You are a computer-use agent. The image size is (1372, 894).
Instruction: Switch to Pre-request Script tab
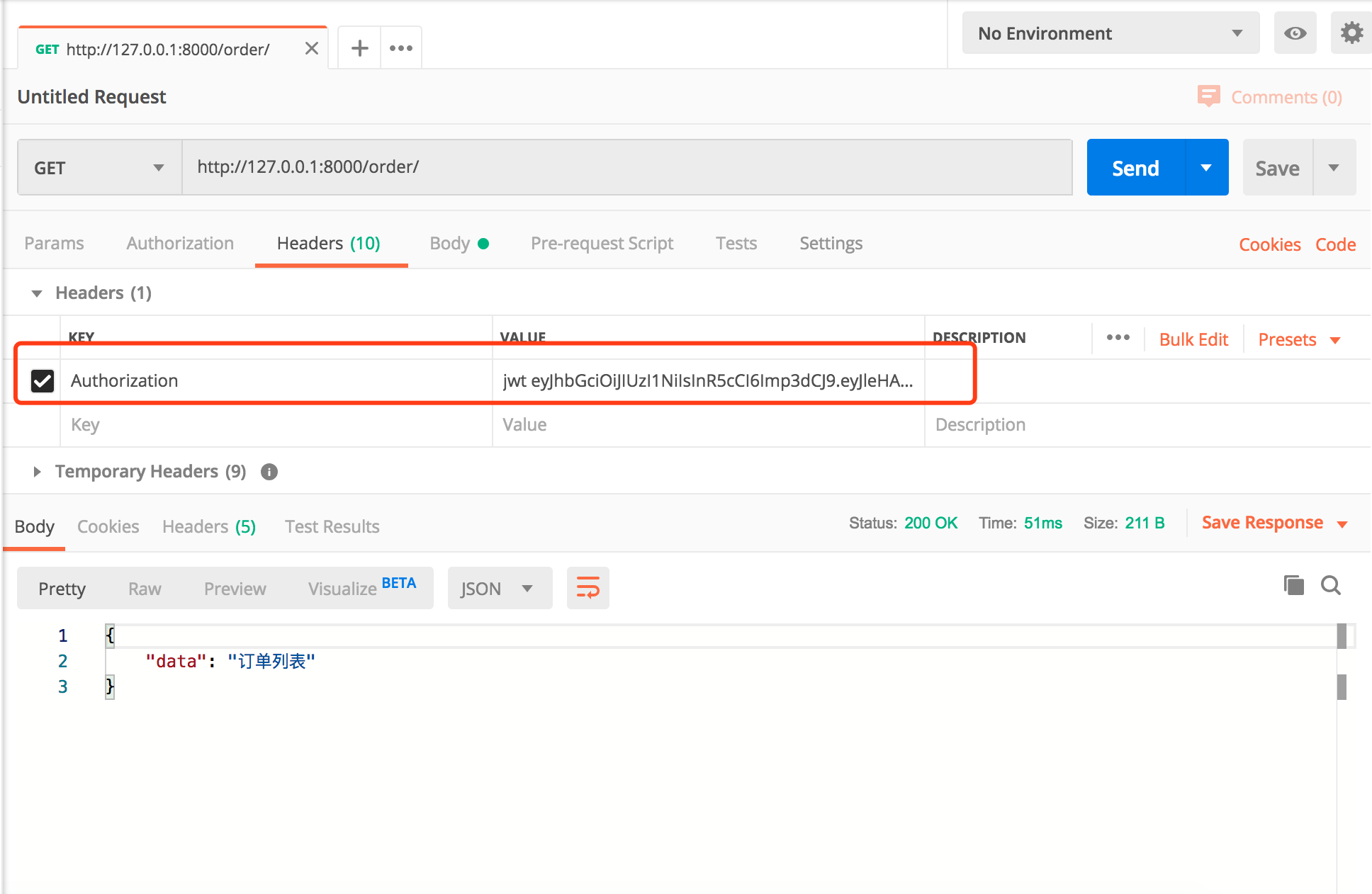(x=602, y=244)
